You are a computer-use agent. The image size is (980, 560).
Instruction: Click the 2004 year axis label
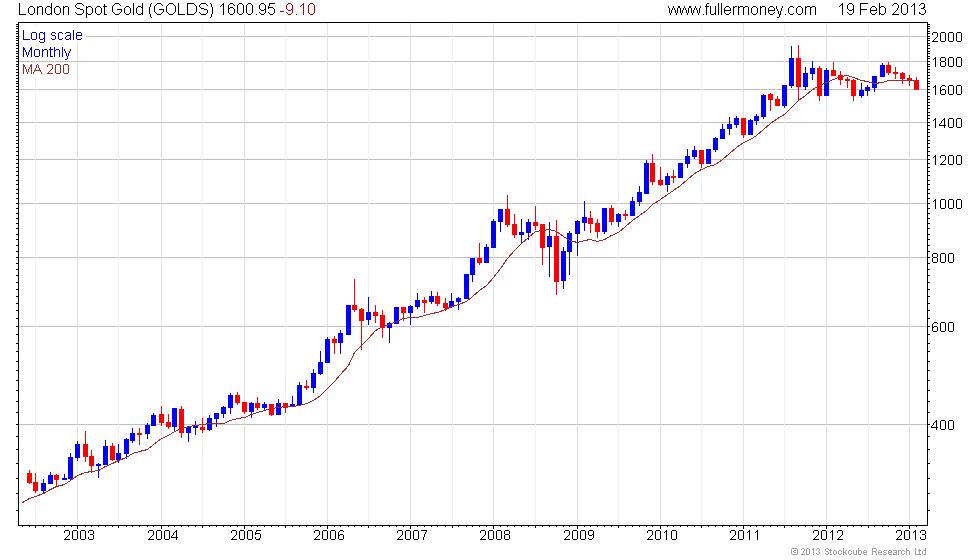coord(162,535)
